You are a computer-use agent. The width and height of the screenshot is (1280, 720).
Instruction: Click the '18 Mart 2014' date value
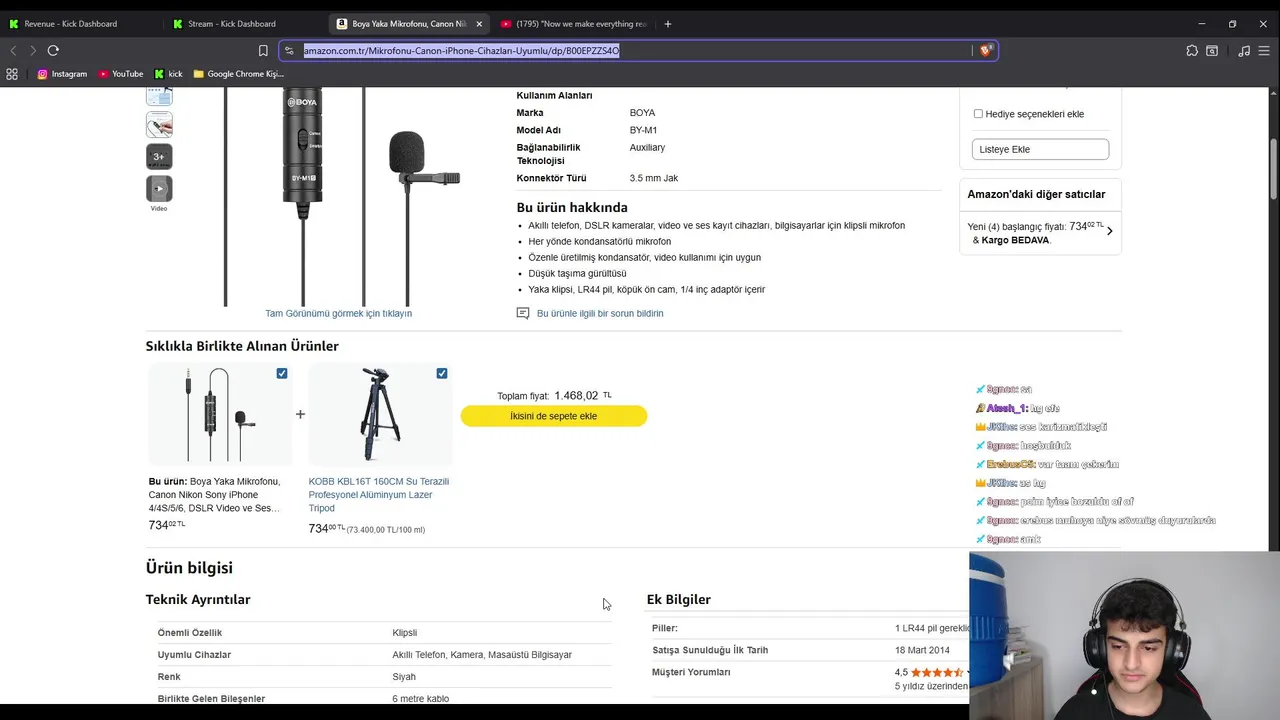click(922, 650)
